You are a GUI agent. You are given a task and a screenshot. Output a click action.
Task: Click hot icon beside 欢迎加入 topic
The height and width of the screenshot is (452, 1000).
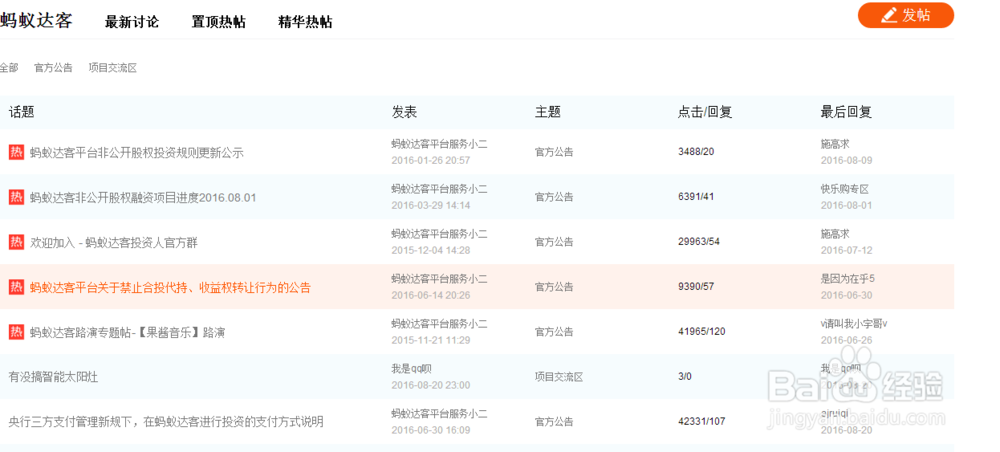click(x=16, y=242)
